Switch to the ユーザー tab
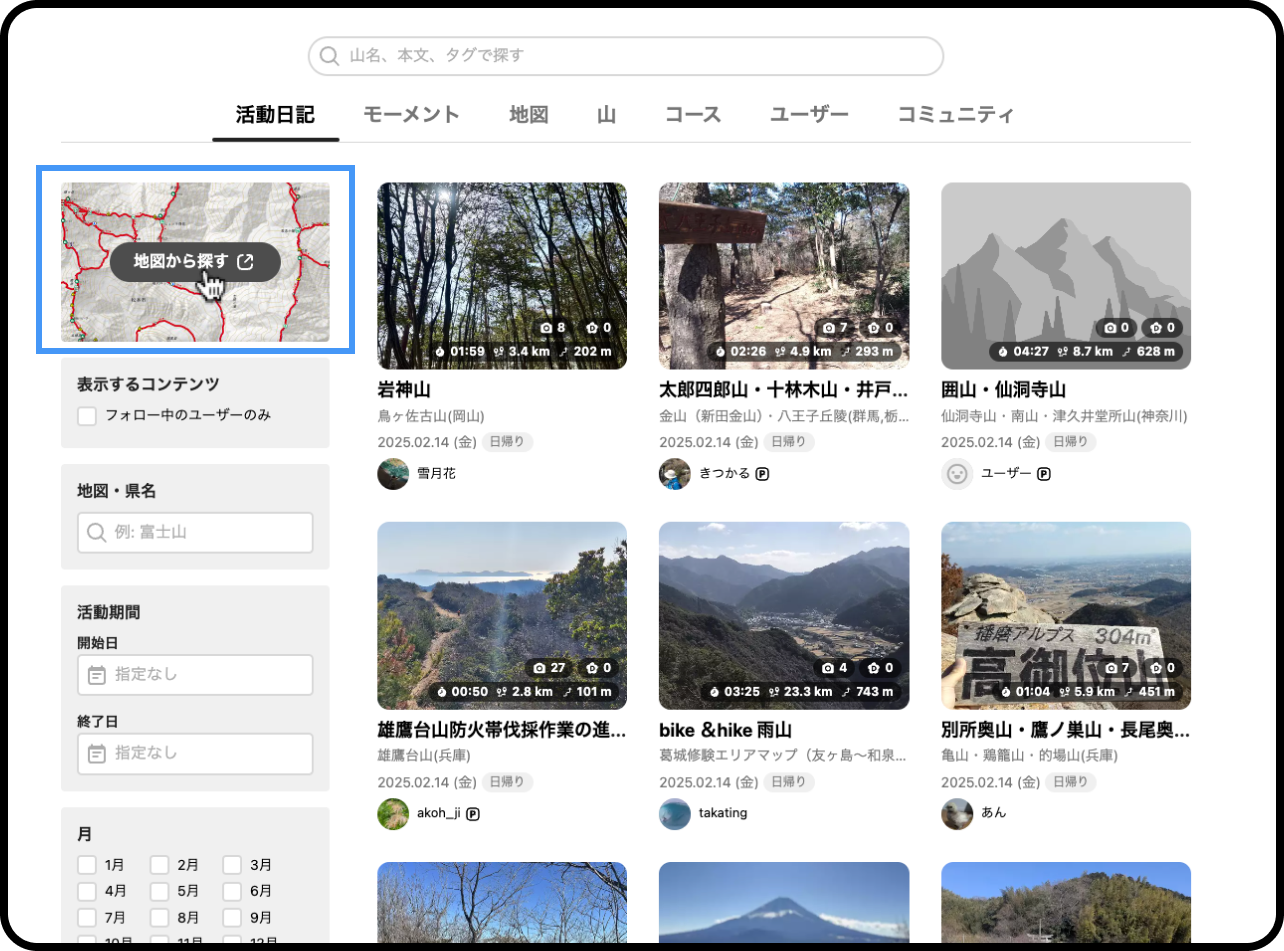Screen dimensions: 1284x951 pos(809,114)
